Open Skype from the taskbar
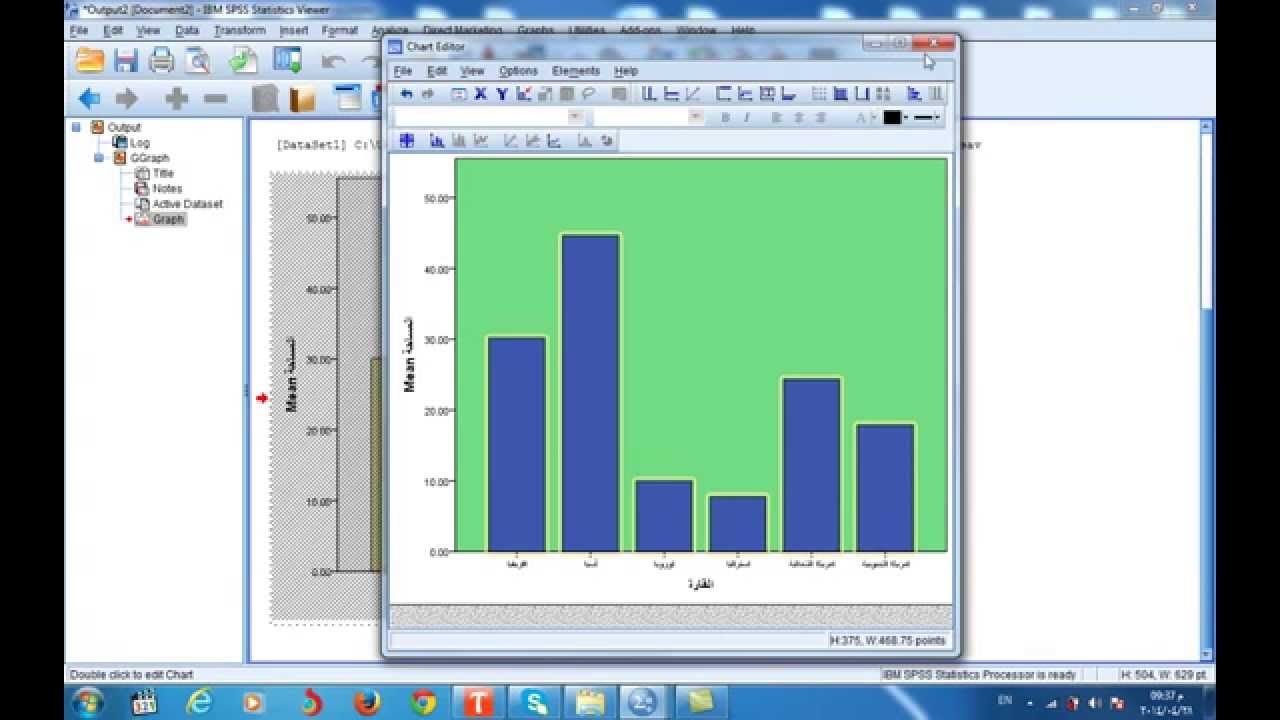The width and height of the screenshot is (1280, 720). [x=534, y=702]
